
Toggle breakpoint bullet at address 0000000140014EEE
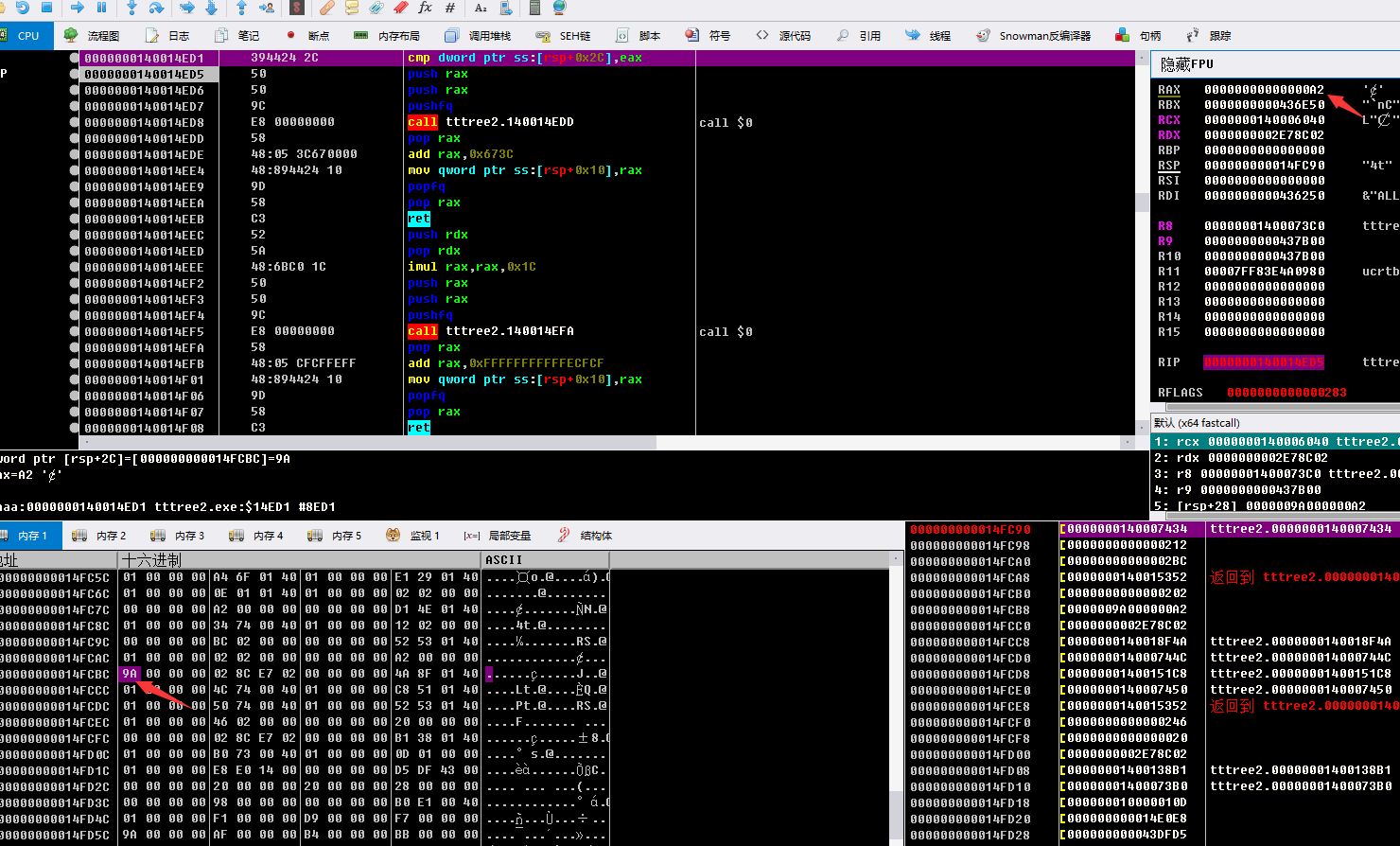(x=75, y=267)
